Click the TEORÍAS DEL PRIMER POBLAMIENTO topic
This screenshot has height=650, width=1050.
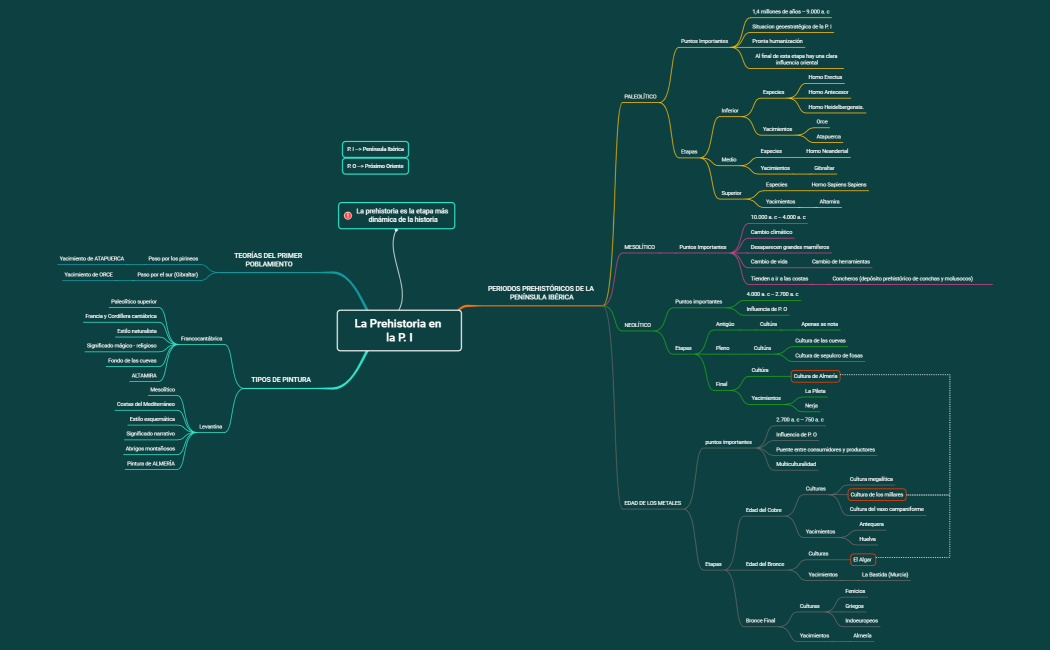point(268,259)
